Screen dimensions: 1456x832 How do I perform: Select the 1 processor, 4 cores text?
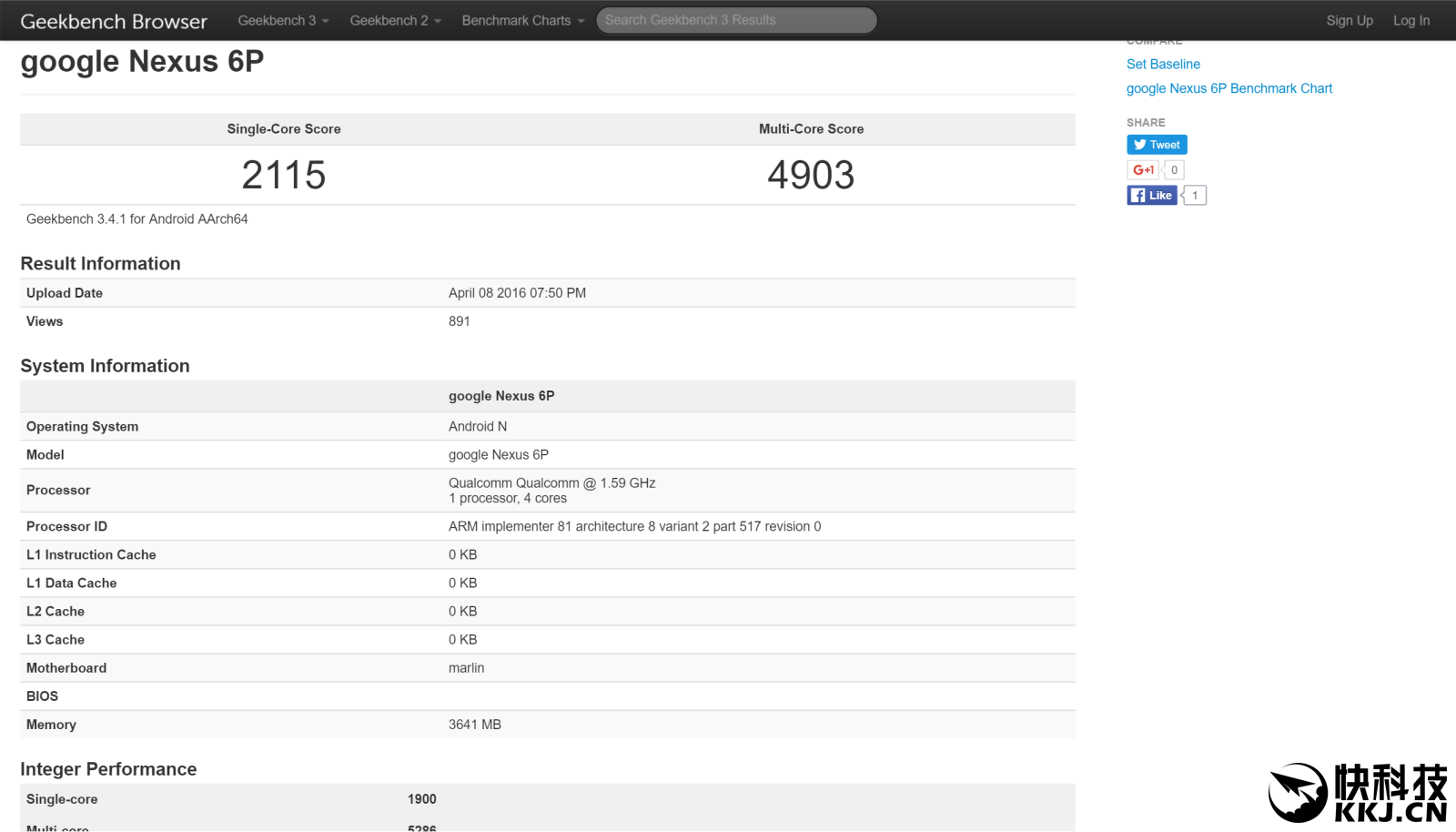coord(508,499)
